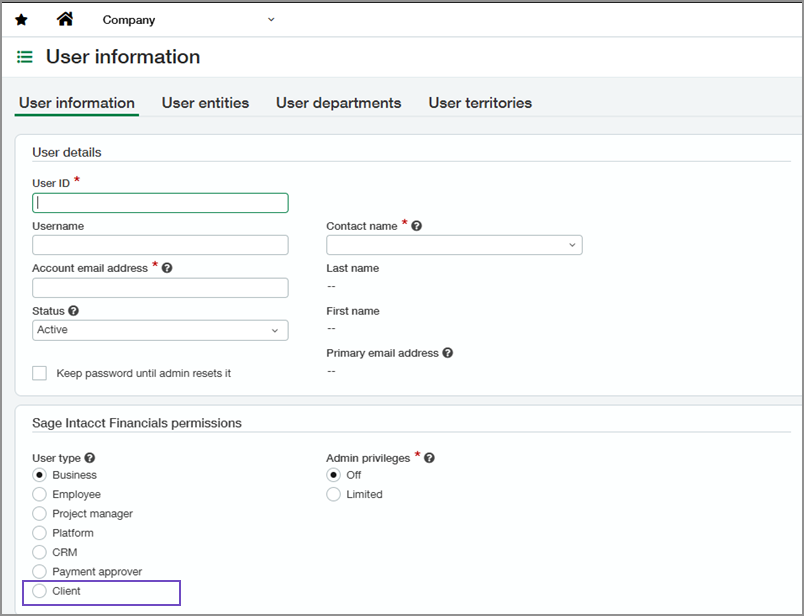804x616 pixels.
Task: Open the User departments tab
Action: click(x=338, y=103)
